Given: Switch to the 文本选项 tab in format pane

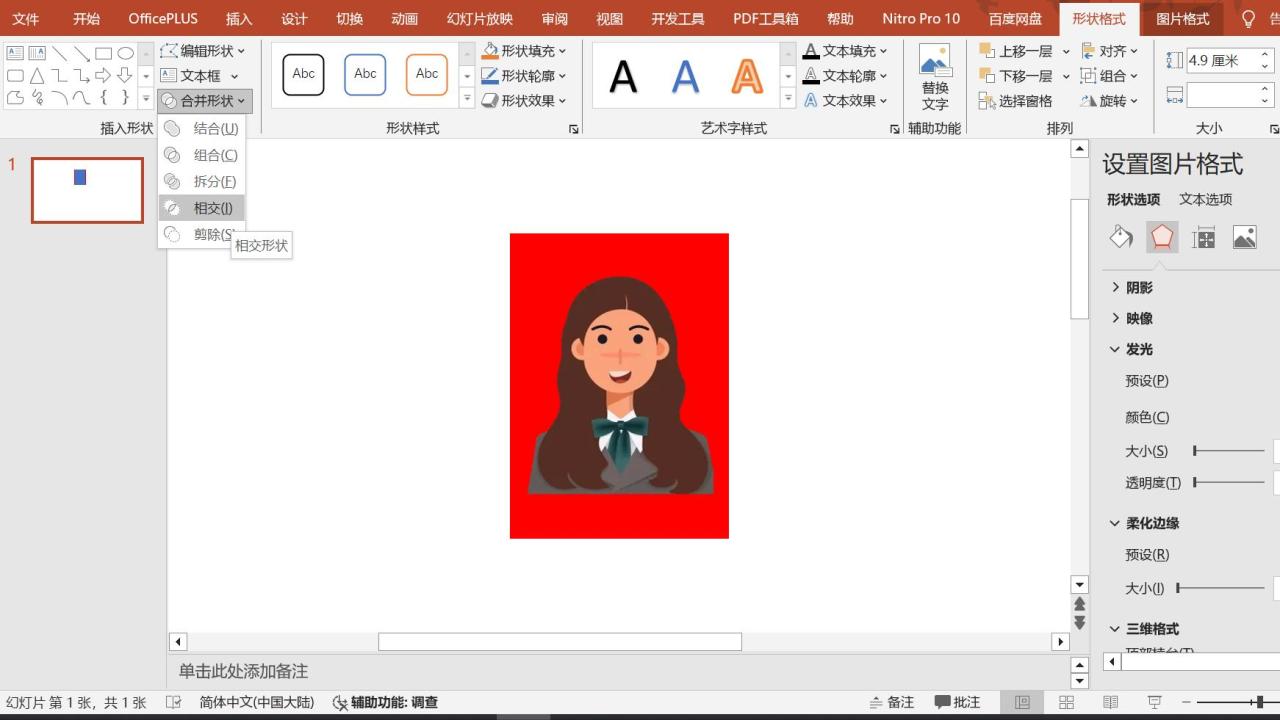Looking at the screenshot, I should click(x=1205, y=199).
